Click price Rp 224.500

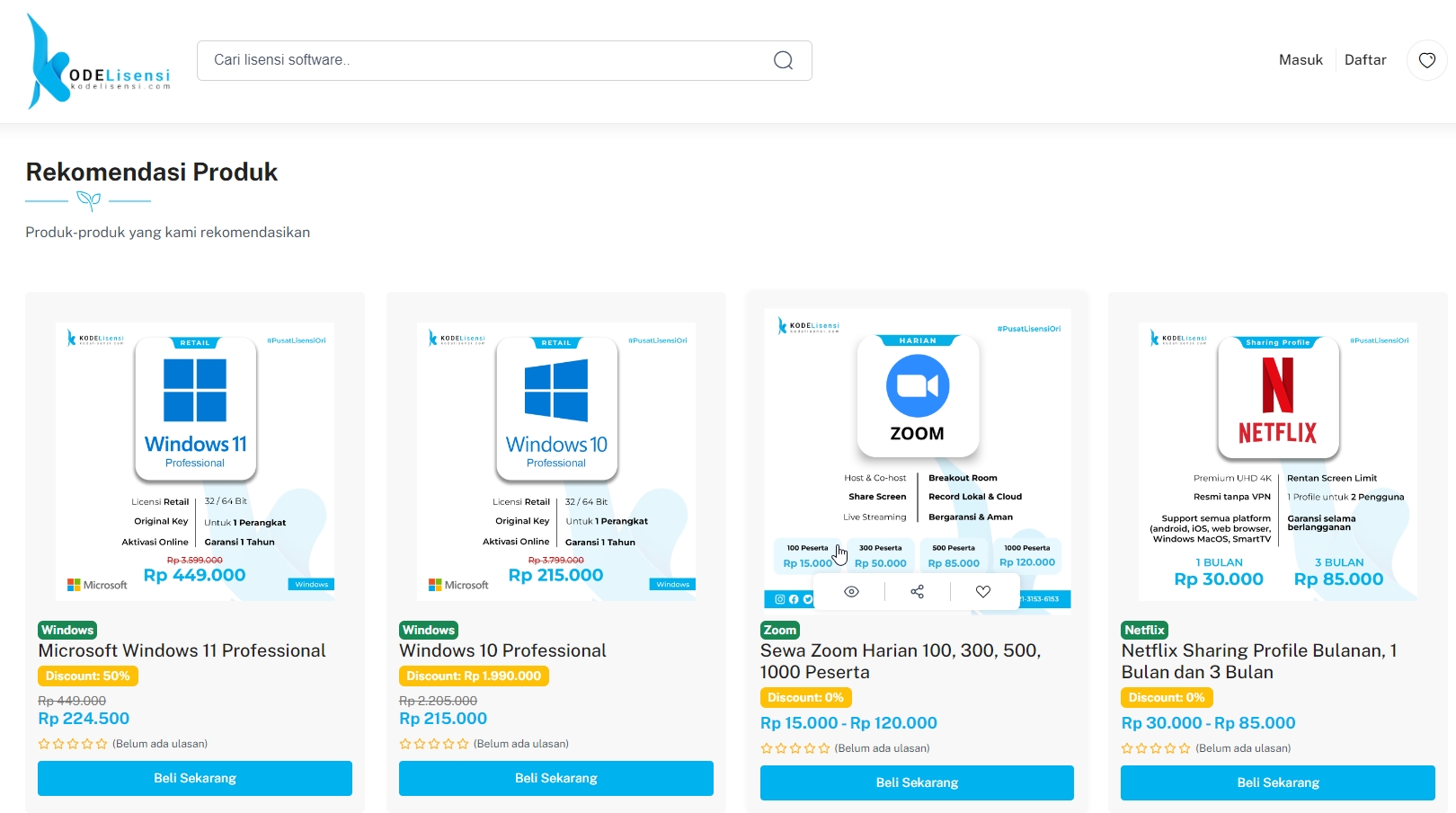tap(84, 719)
